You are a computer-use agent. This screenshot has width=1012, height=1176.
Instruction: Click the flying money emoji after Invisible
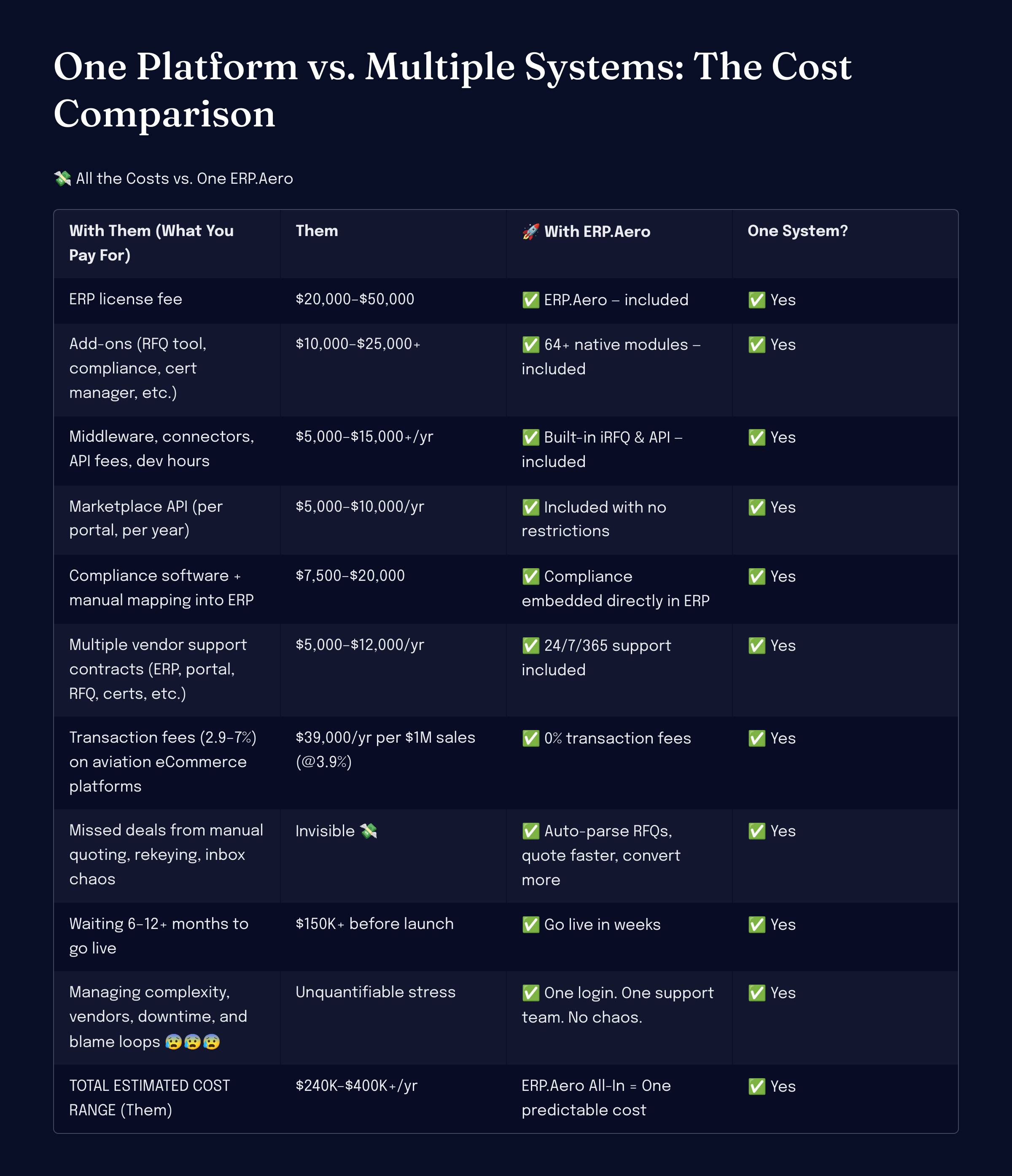point(369,831)
